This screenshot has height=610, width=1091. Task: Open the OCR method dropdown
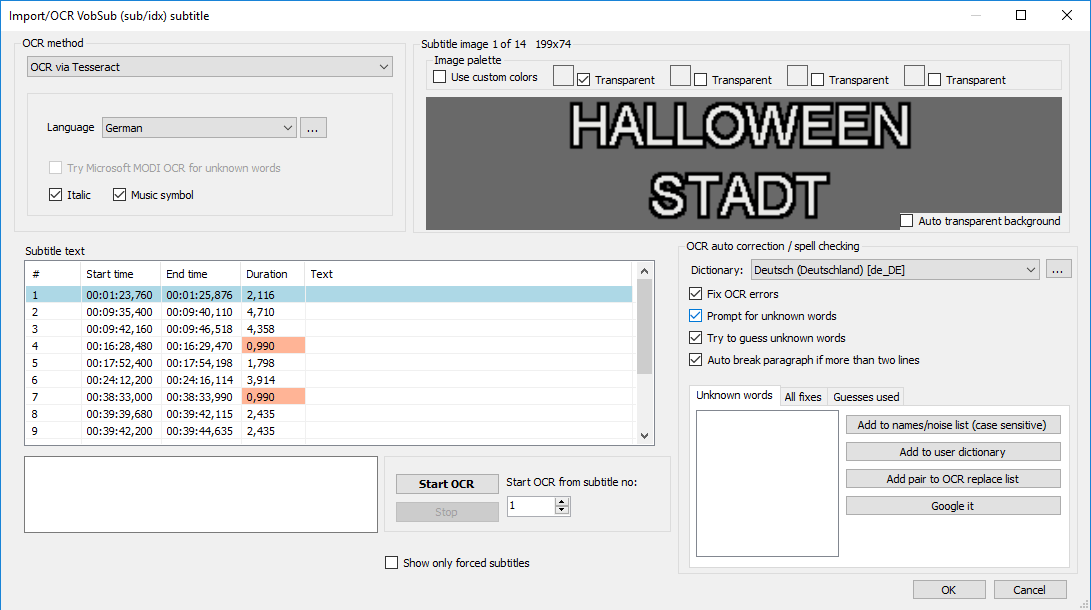[209, 67]
